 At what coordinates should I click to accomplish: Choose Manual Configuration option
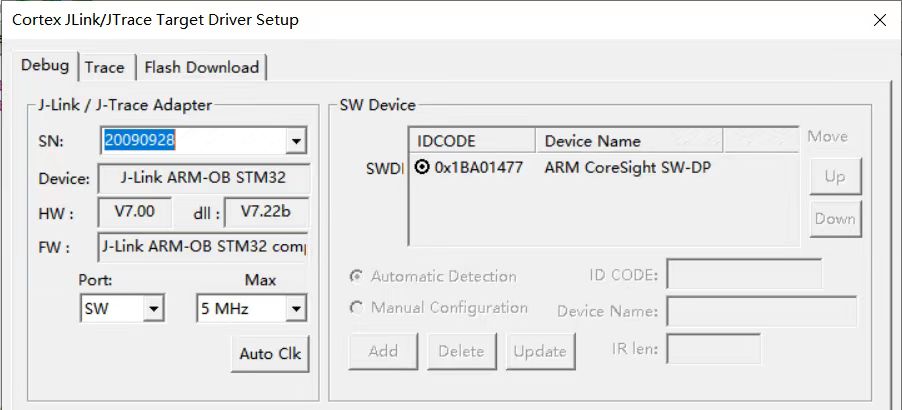(x=357, y=308)
